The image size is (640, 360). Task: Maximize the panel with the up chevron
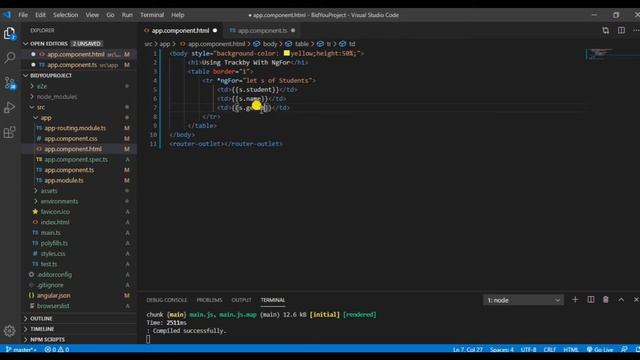click(621, 300)
